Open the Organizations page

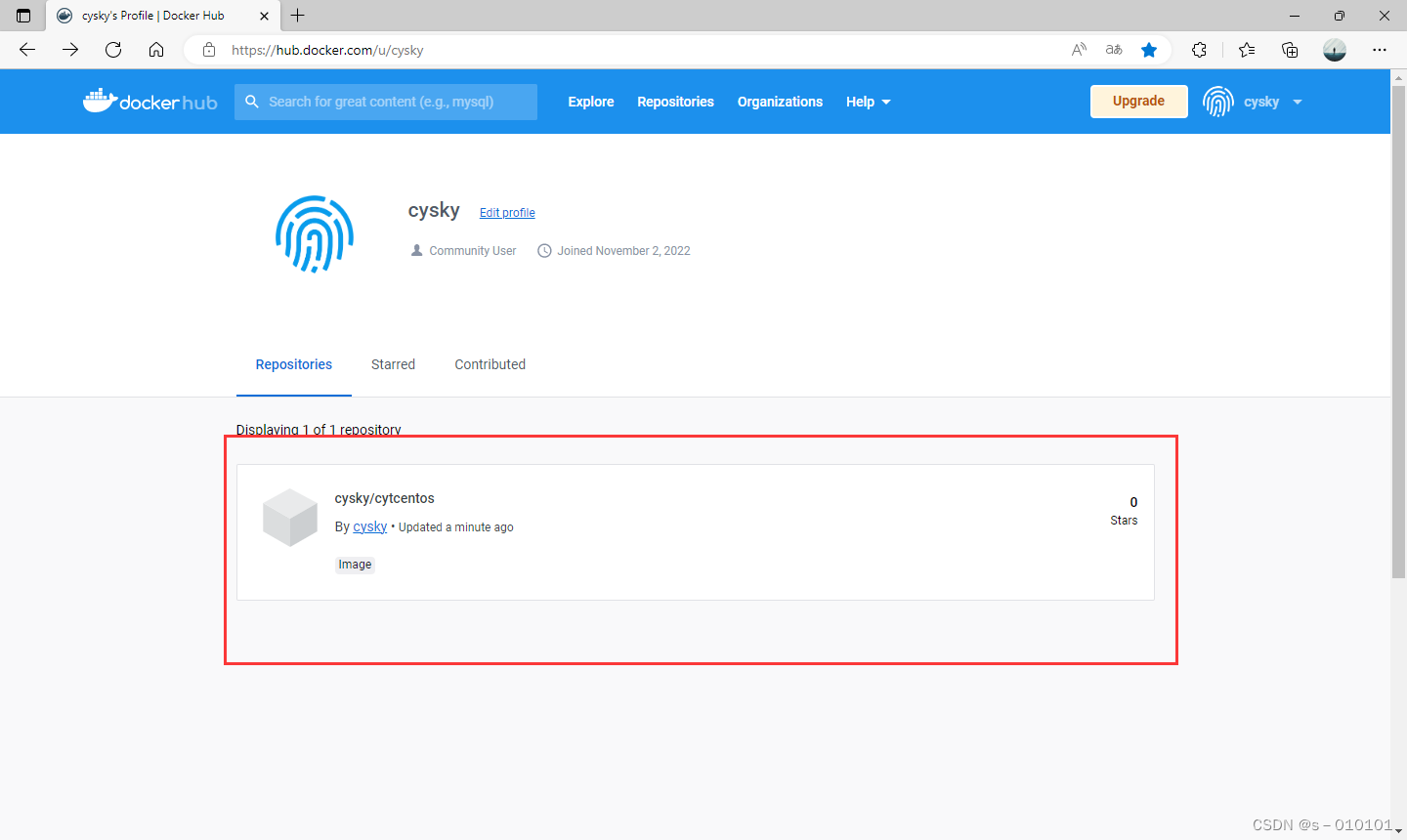pyautogui.click(x=780, y=102)
